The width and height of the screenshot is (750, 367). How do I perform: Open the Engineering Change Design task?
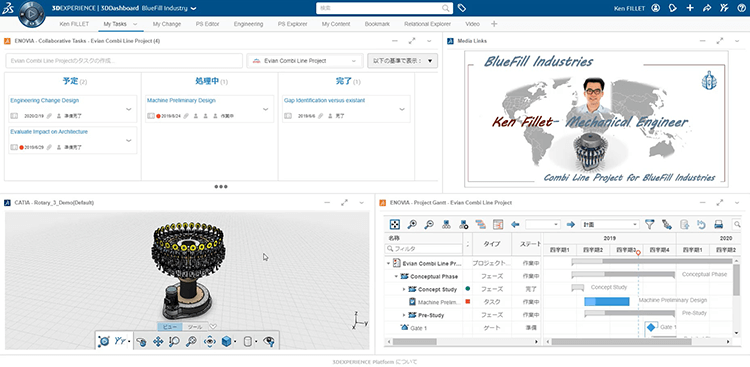[44, 100]
